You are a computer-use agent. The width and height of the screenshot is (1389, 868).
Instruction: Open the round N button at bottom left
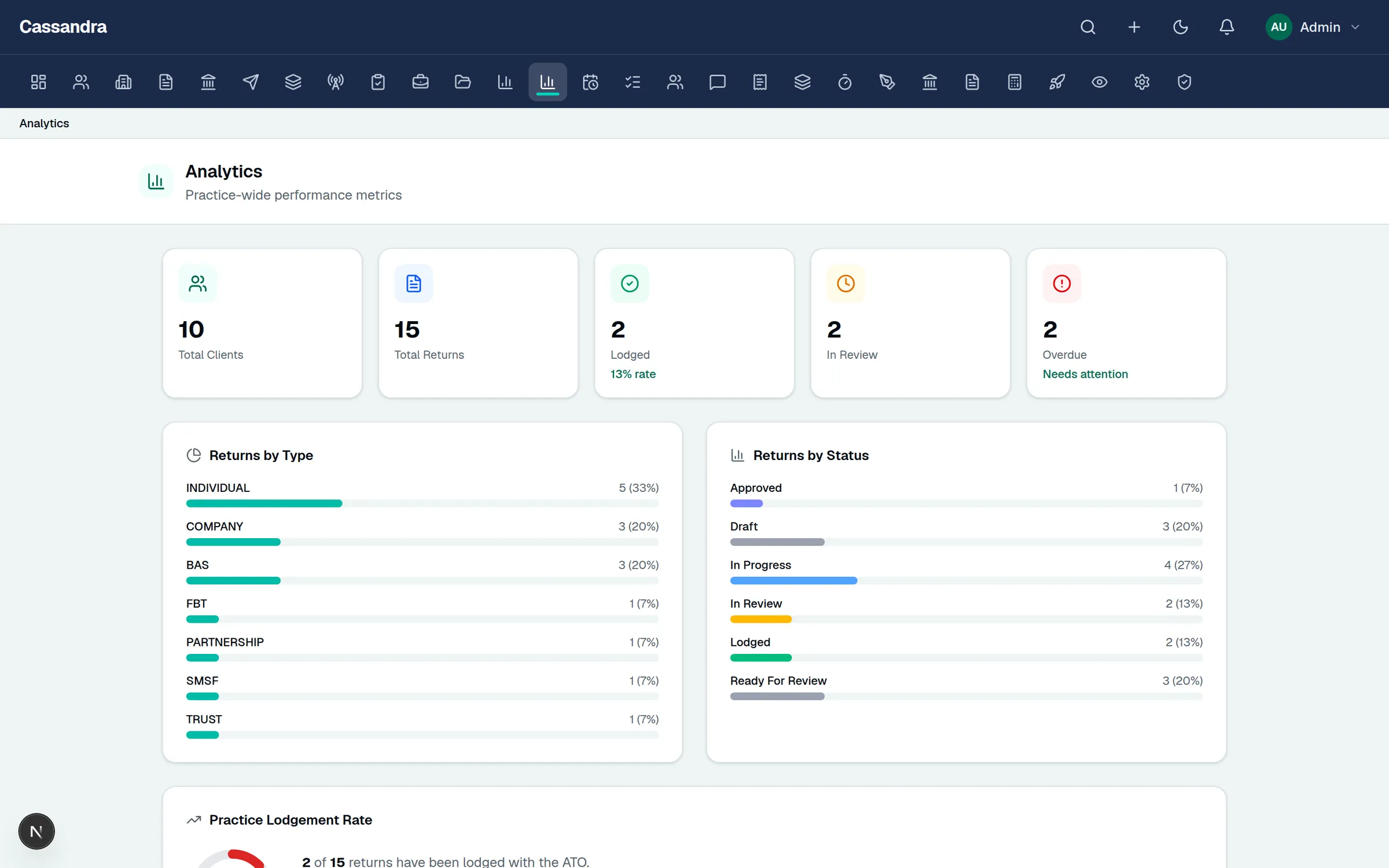[x=36, y=832]
